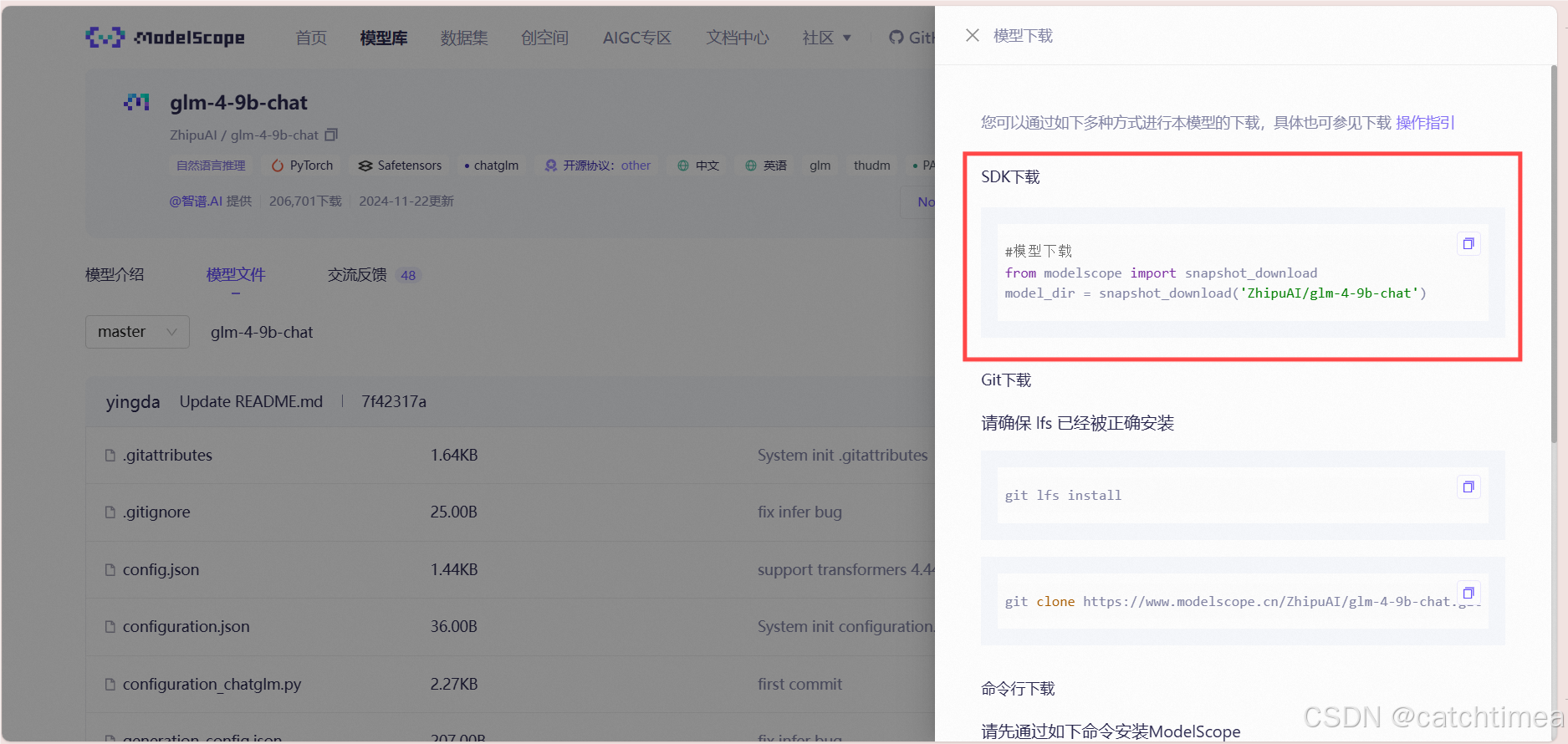Image resolution: width=1568 pixels, height=744 pixels.
Task: Open AIGC专区 in the navbar
Action: point(637,38)
